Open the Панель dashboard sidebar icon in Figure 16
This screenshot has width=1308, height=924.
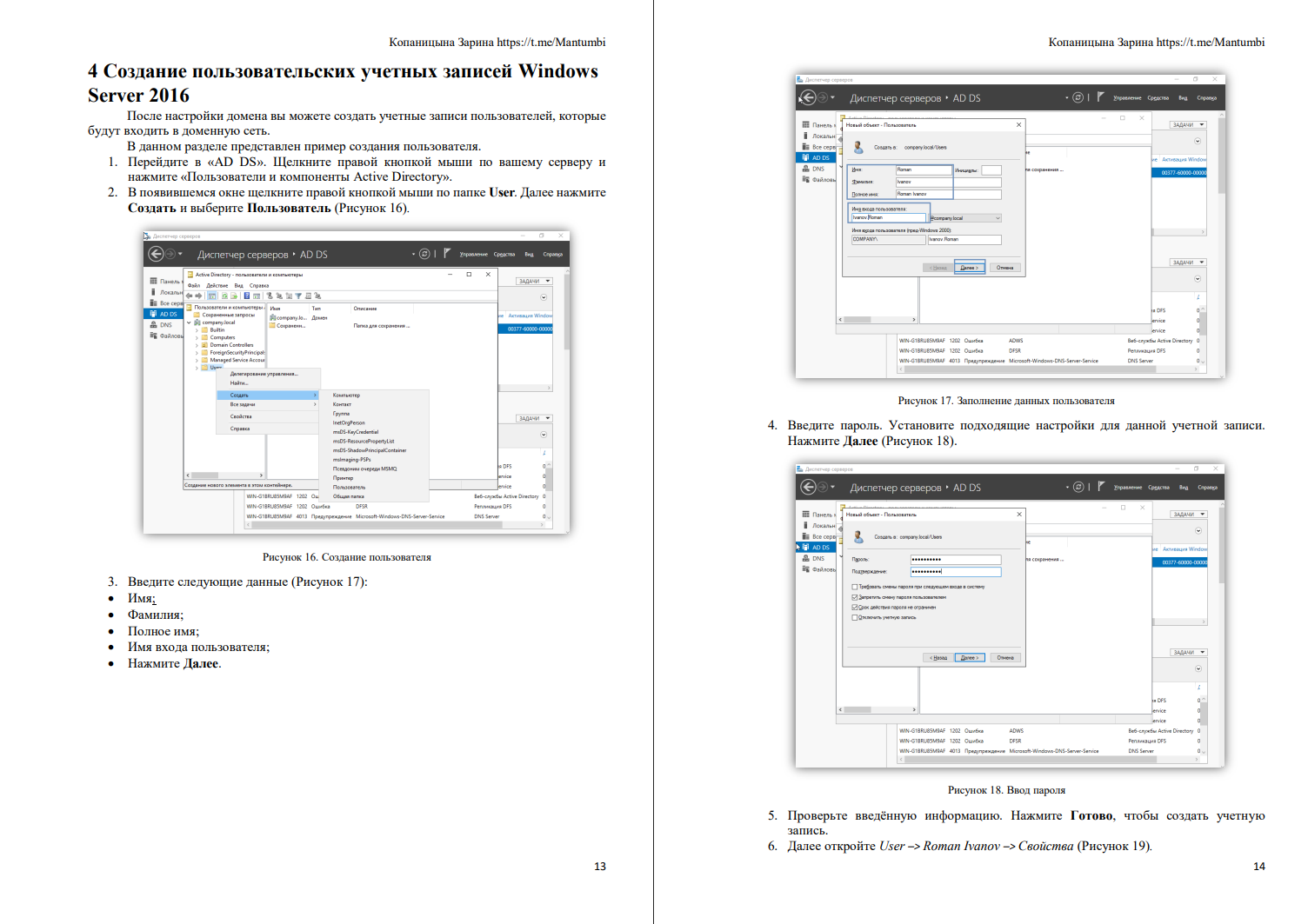tap(153, 281)
